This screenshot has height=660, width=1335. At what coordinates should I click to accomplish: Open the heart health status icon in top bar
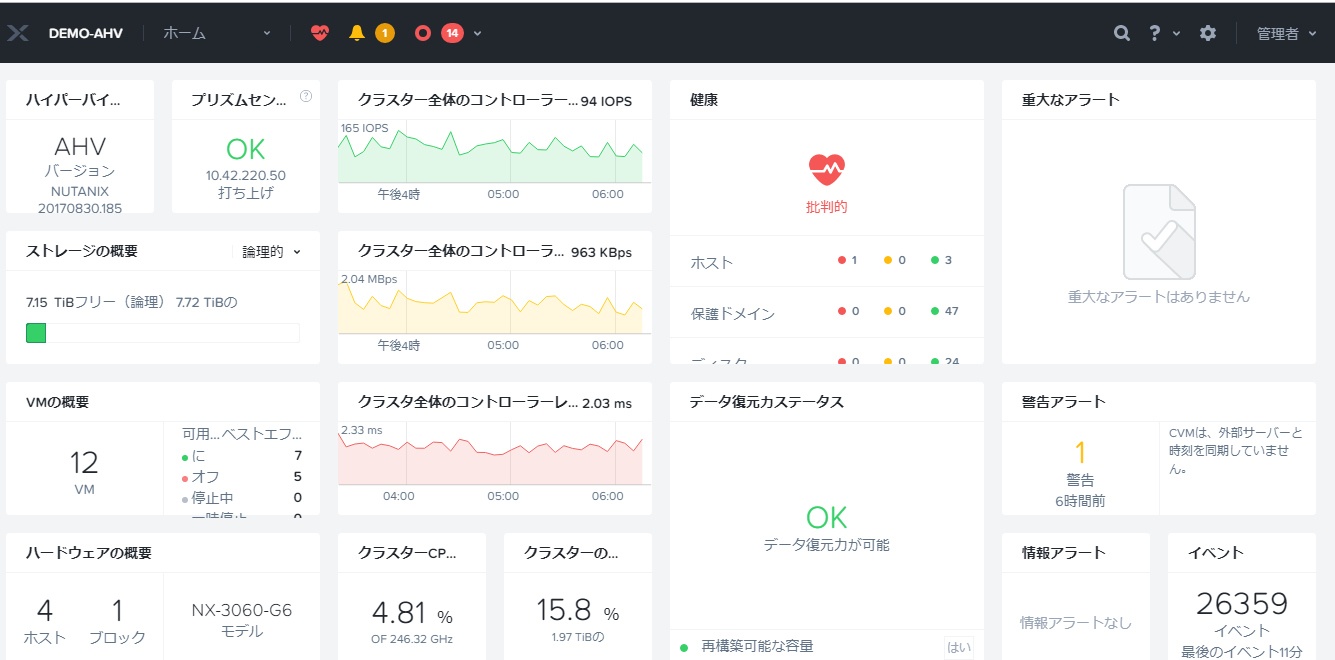(x=319, y=32)
